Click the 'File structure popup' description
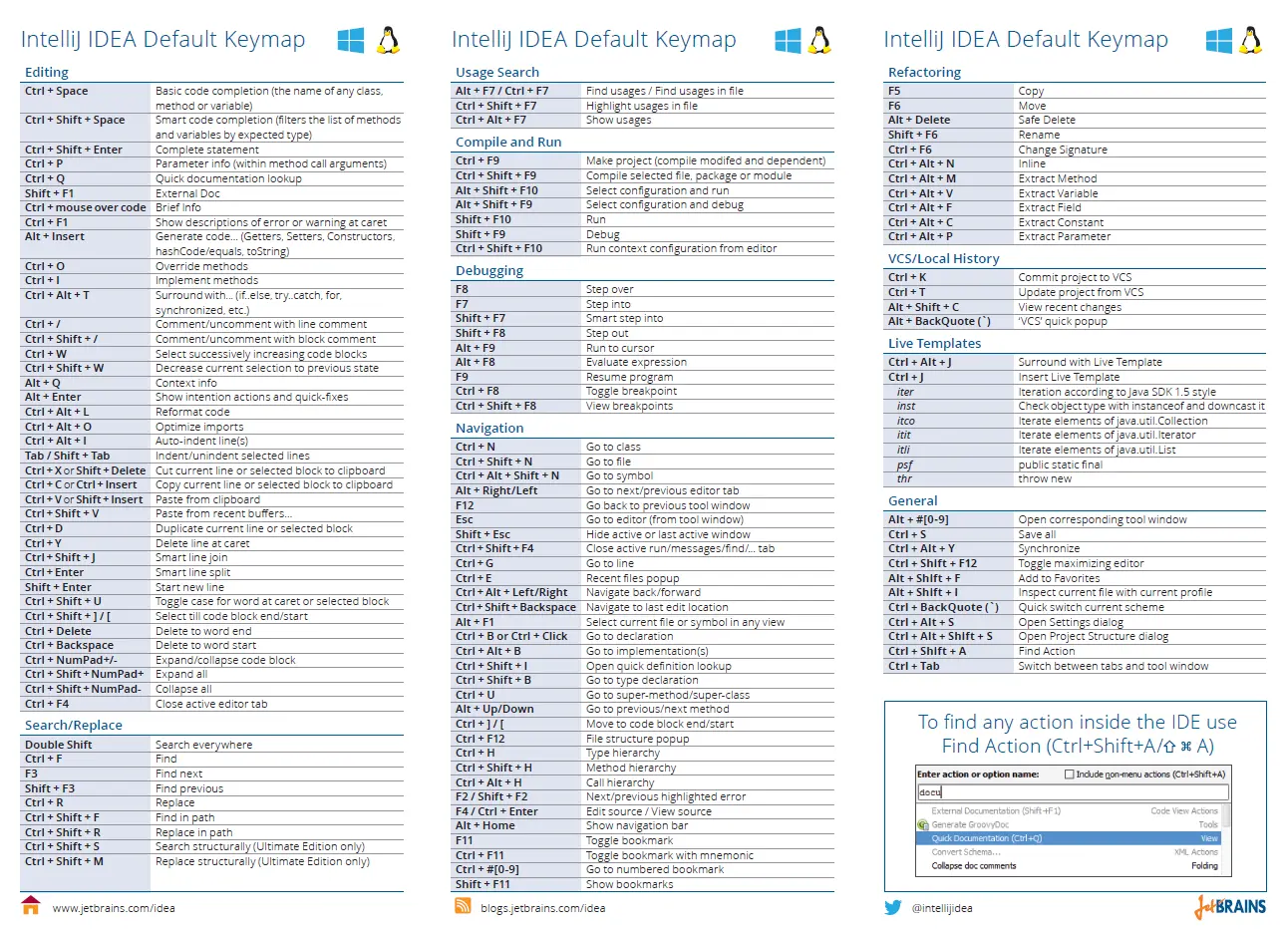 click(638, 740)
